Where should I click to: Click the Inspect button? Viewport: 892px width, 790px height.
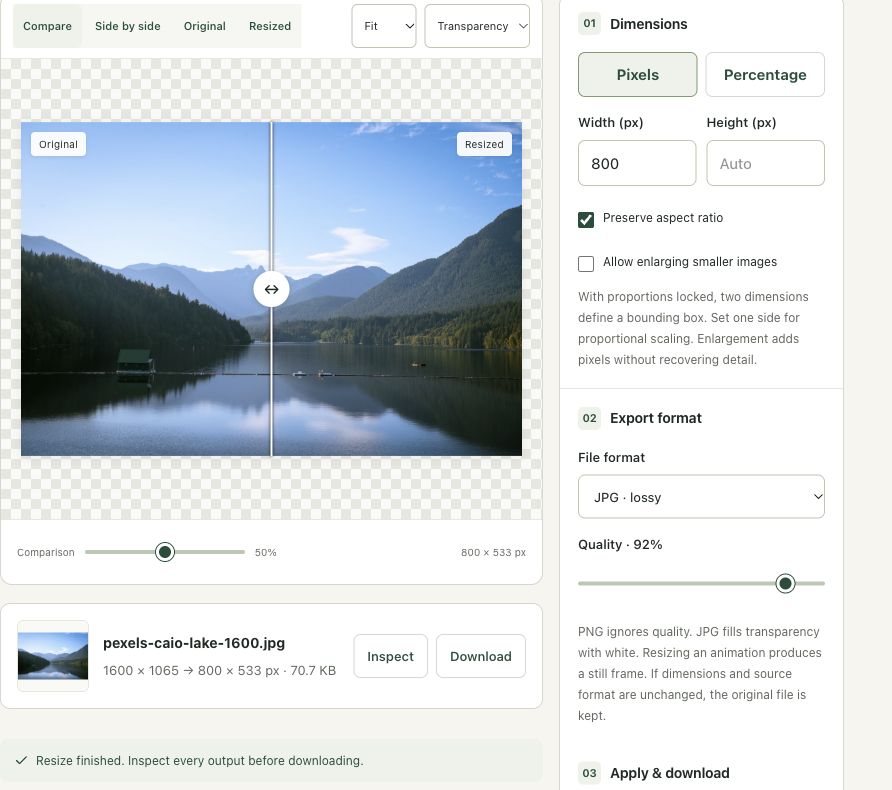(x=390, y=656)
